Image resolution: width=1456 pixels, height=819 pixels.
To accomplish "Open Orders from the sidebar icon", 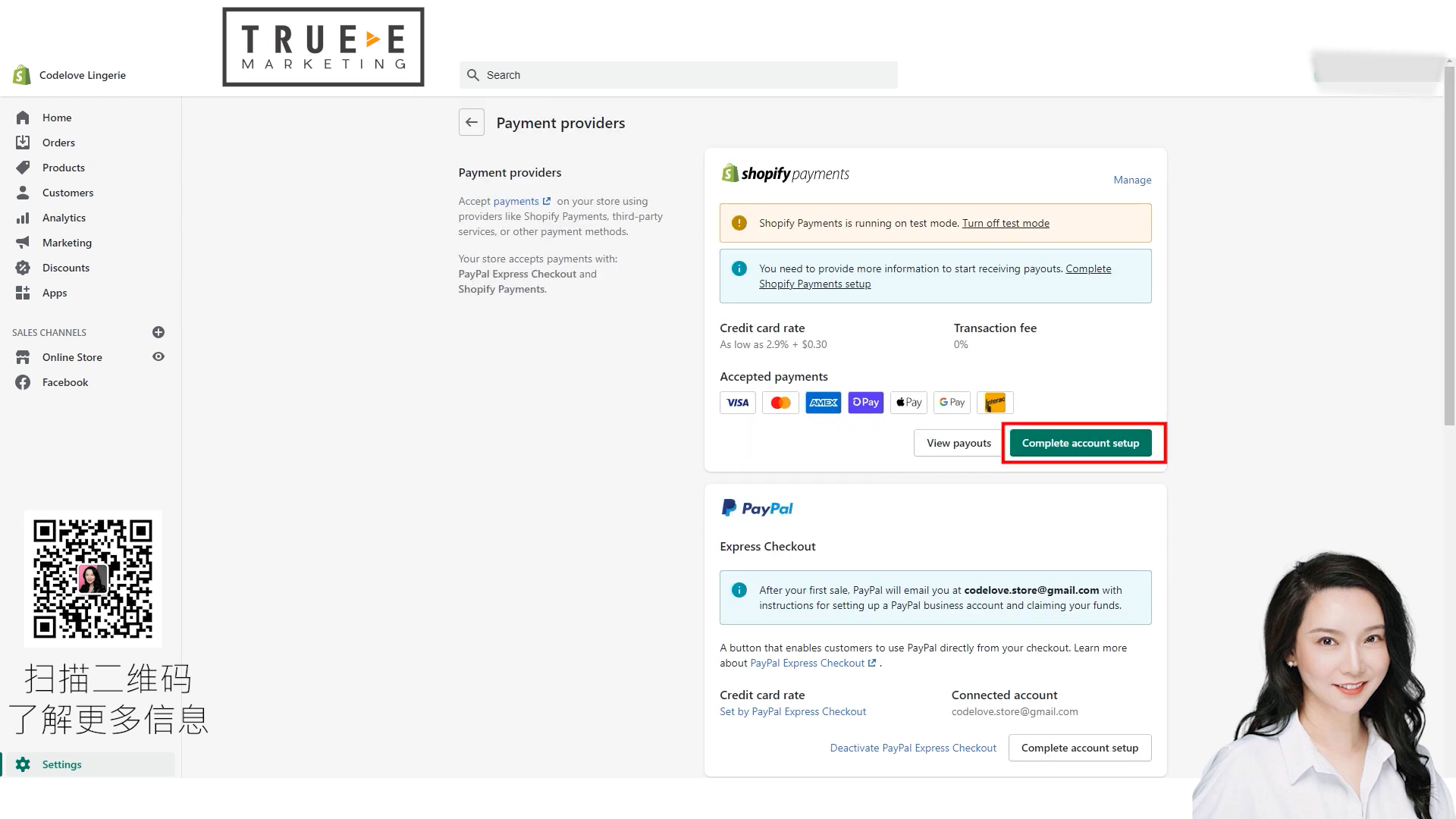I will (x=24, y=143).
